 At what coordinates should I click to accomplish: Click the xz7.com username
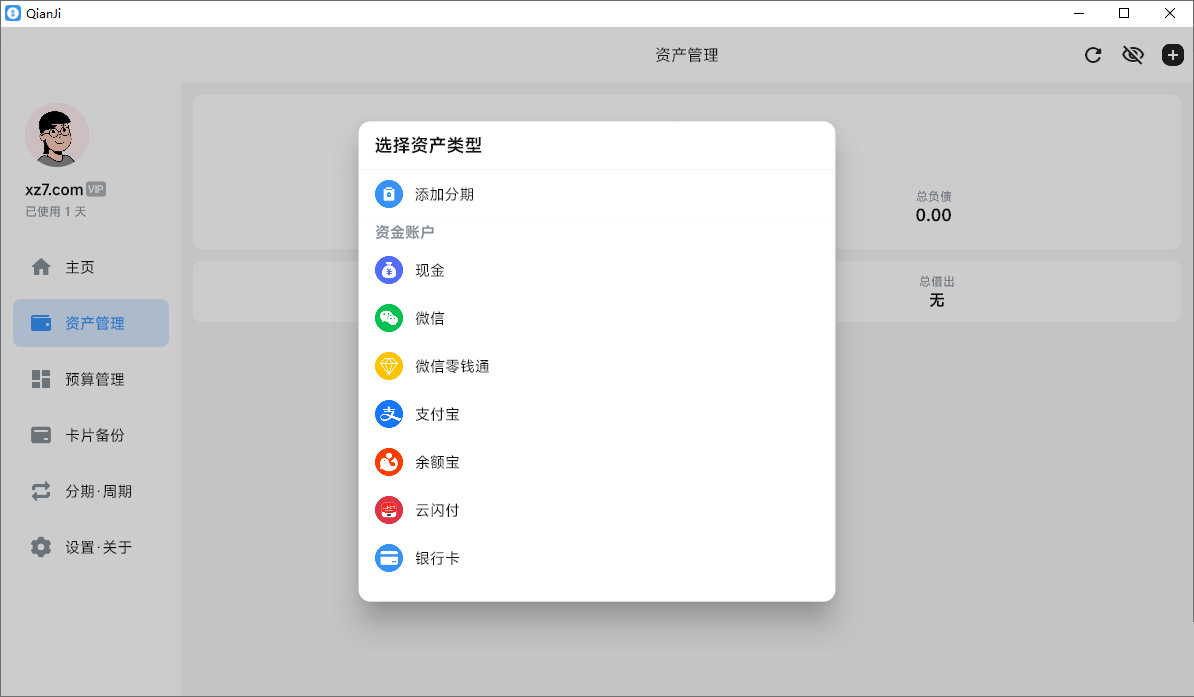[x=54, y=190]
